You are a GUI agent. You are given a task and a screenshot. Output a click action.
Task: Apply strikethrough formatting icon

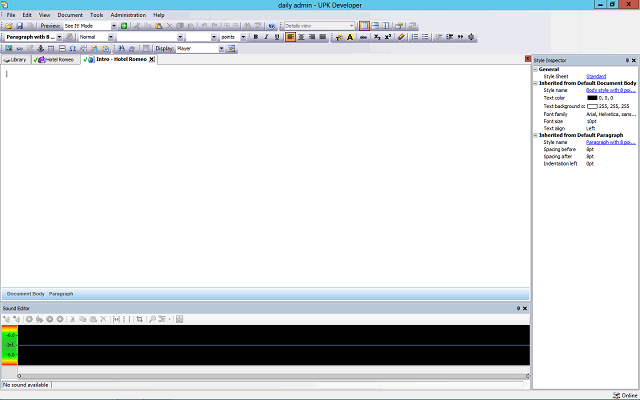pyautogui.click(x=363, y=37)
